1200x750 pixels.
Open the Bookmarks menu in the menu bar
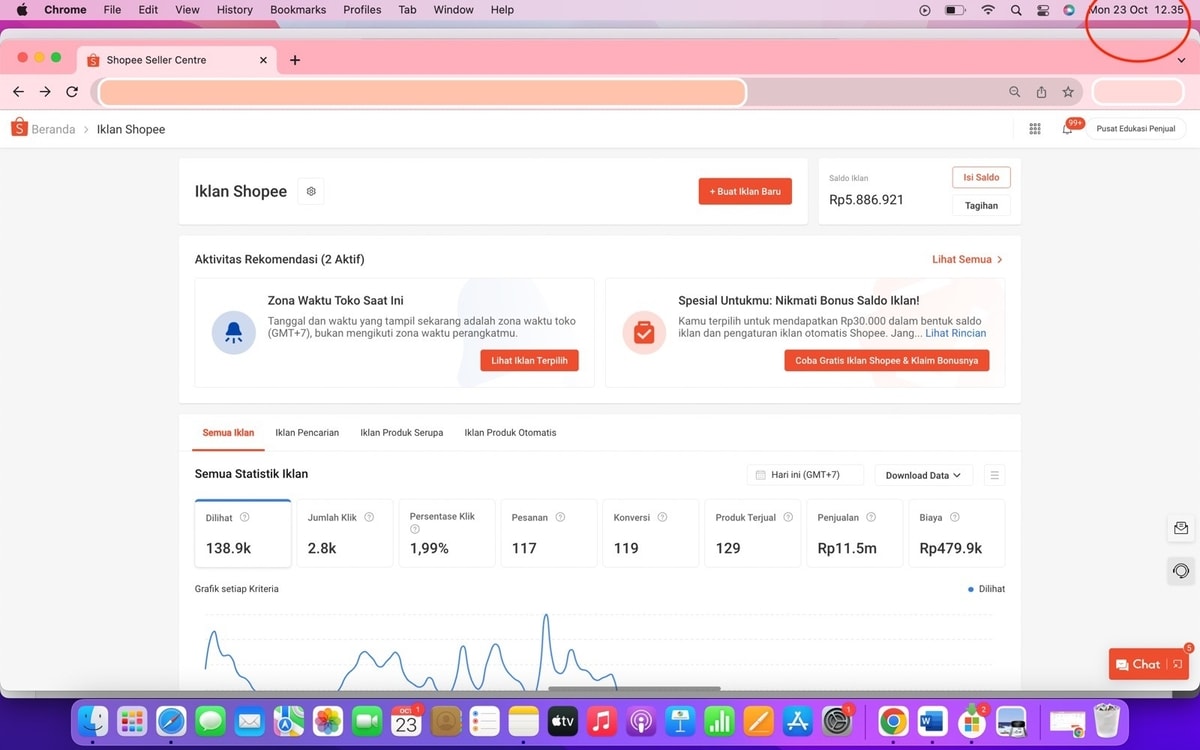(298, 10)
